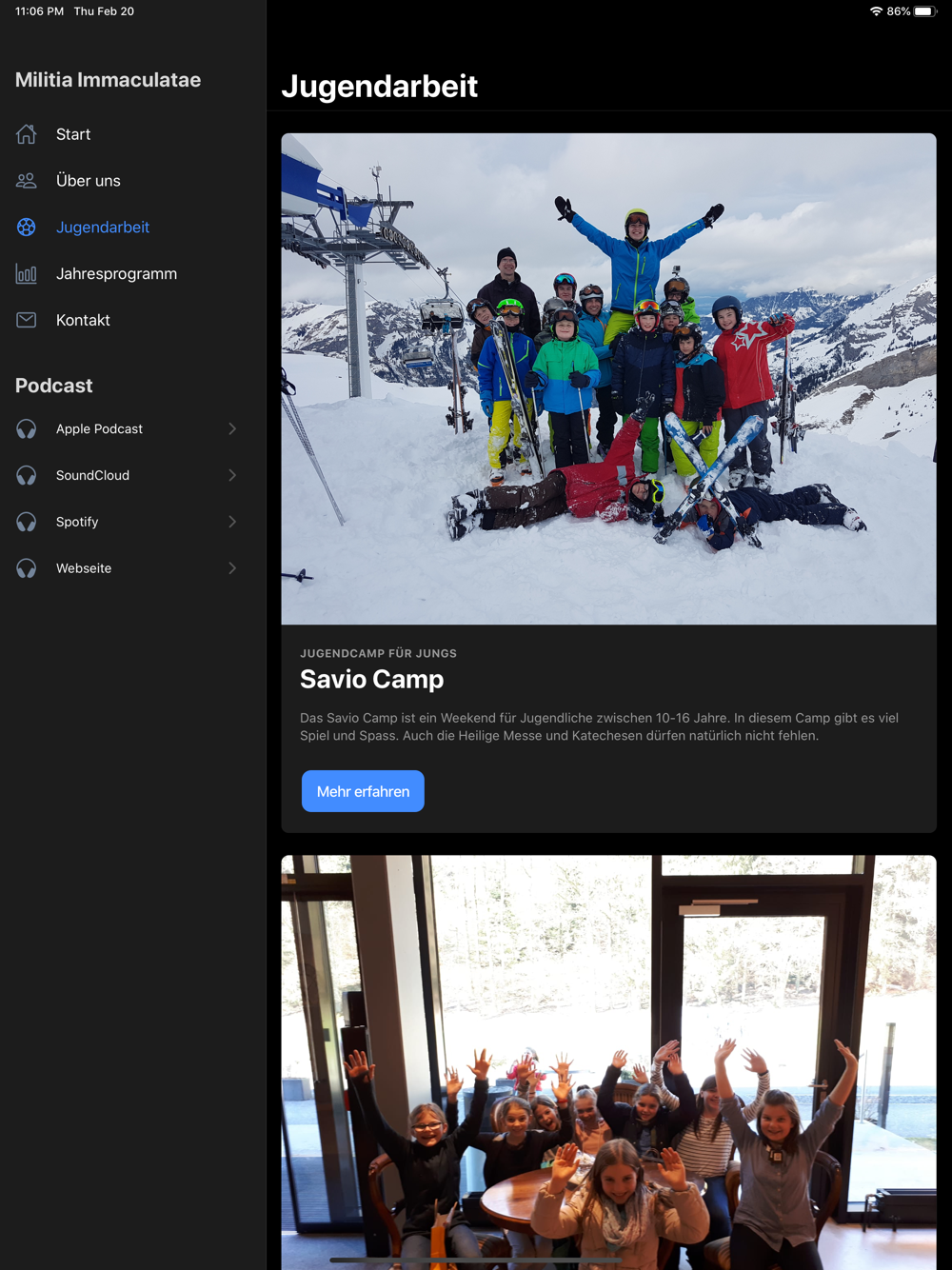
Task: Click the Start house icon
Action: point(27,134)
